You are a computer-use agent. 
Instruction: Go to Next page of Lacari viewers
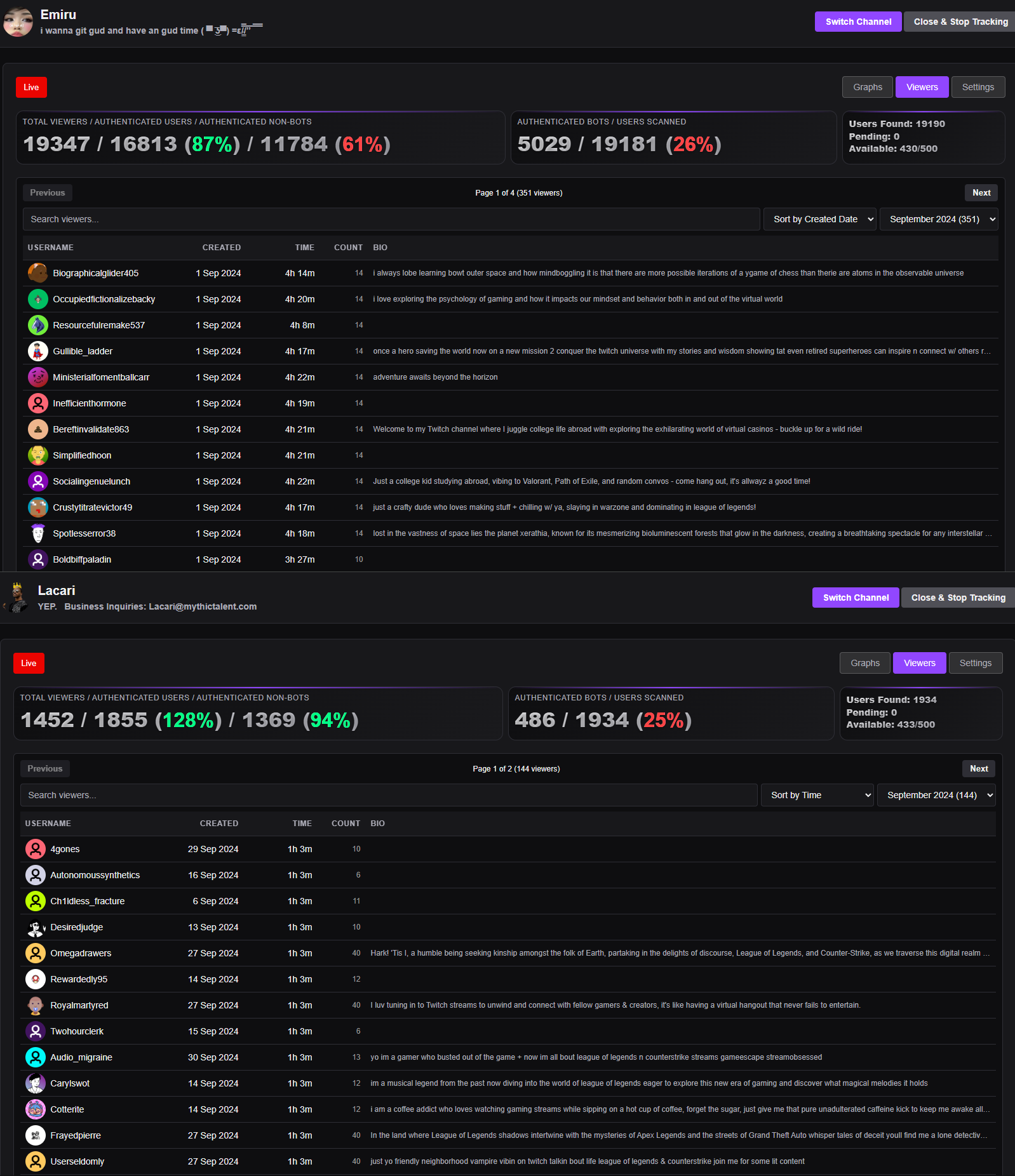979,768
